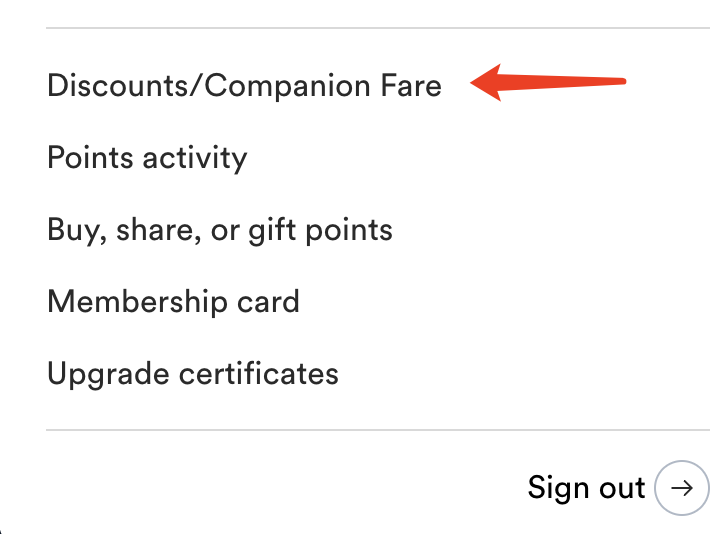The width and height of the screenshot is (726, 534).
Task: Click Buy, share, or gift points link
Action: (x=220, y=230)
